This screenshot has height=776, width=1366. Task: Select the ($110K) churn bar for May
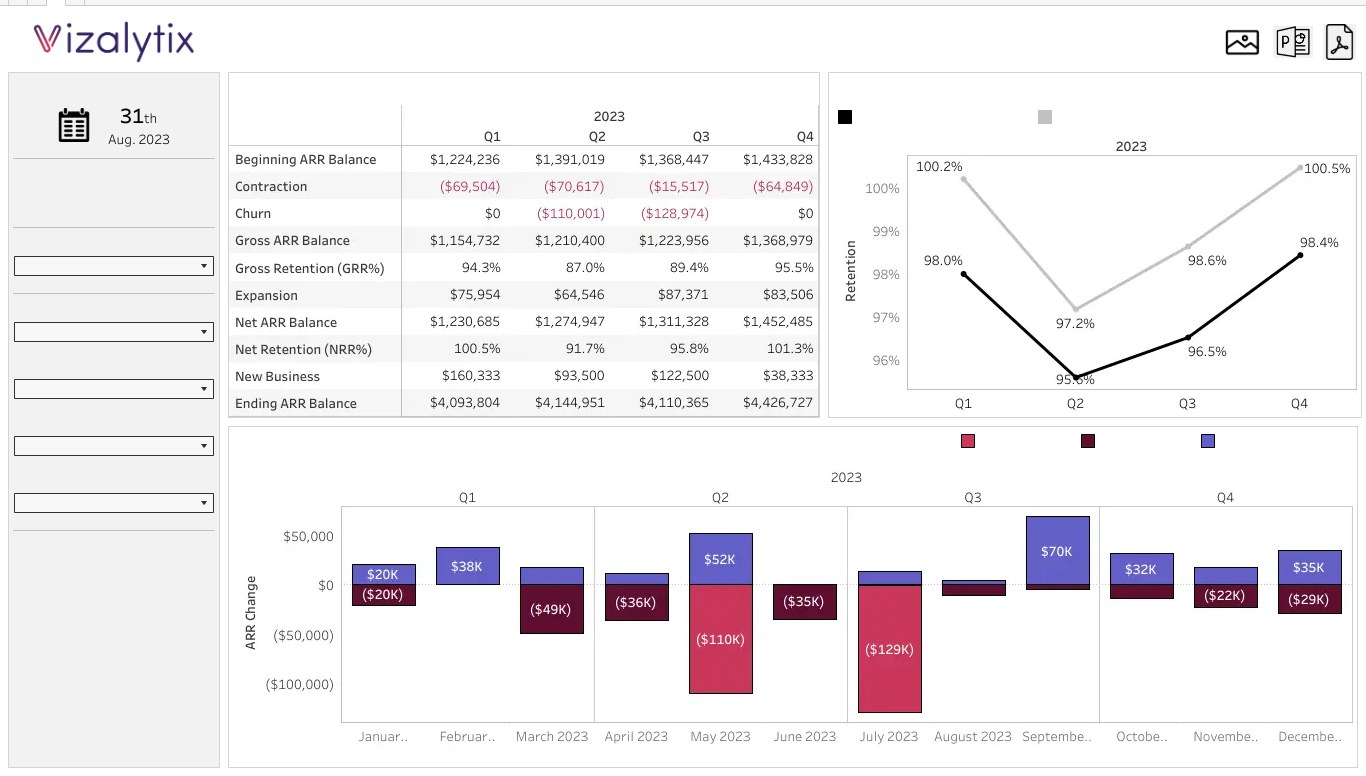721,639
